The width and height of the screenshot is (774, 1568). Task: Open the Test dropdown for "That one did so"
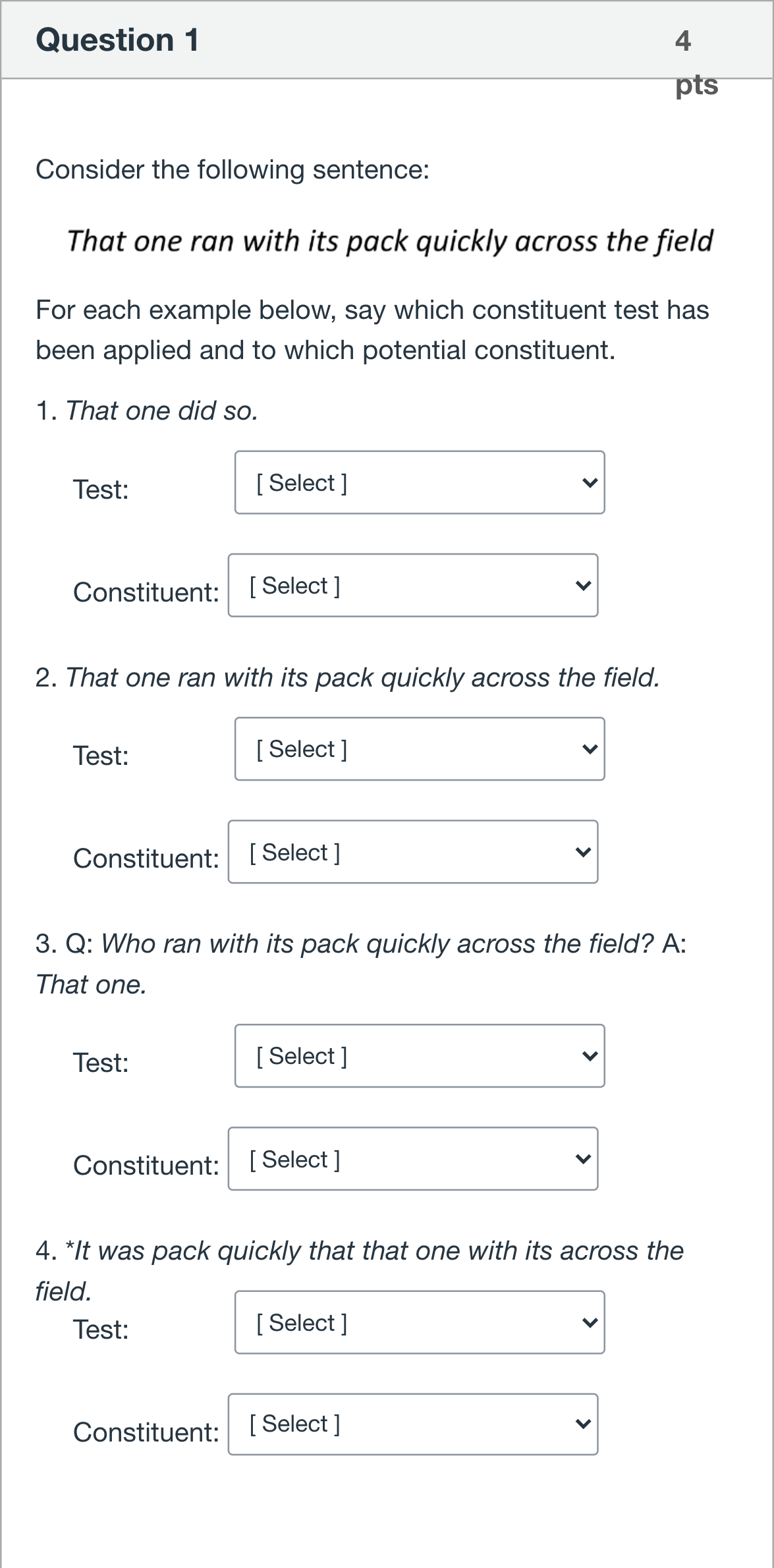click(x=420, y=482)
